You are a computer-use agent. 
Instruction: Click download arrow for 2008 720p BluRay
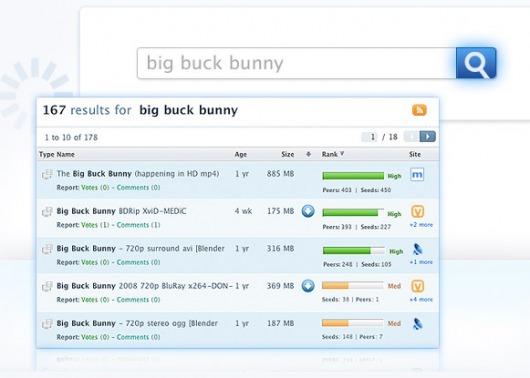pos(308,286)
